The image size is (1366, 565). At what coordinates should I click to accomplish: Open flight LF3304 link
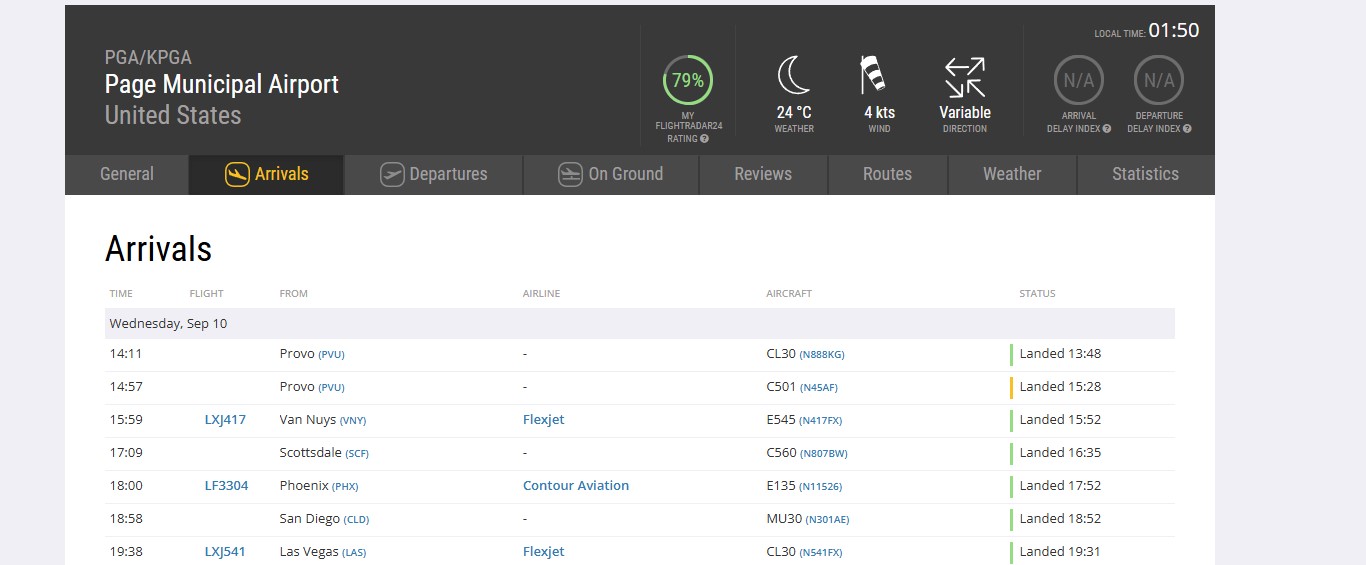[x=226, y=486]
